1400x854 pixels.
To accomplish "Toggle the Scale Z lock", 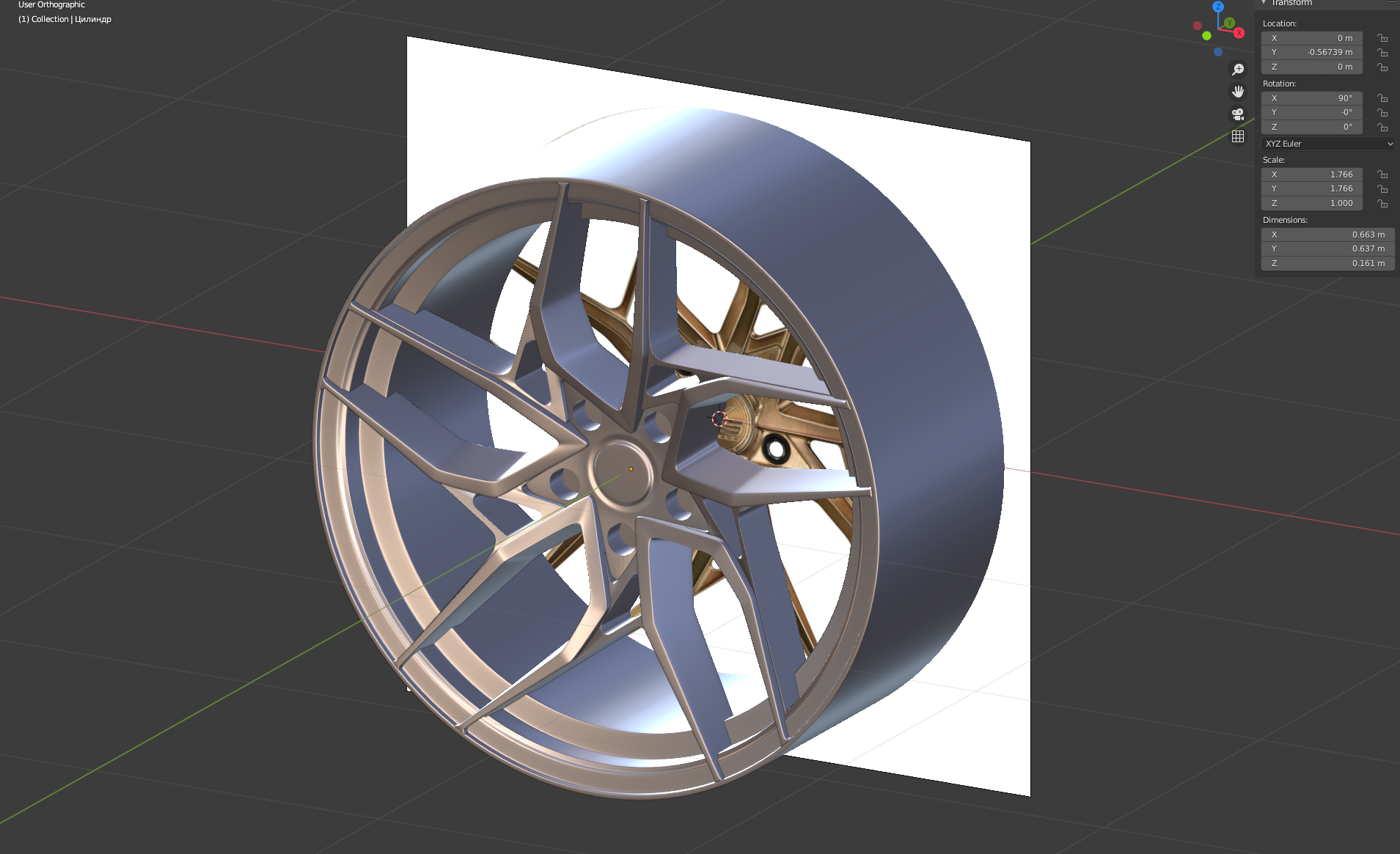I will tap(1382, 204).
